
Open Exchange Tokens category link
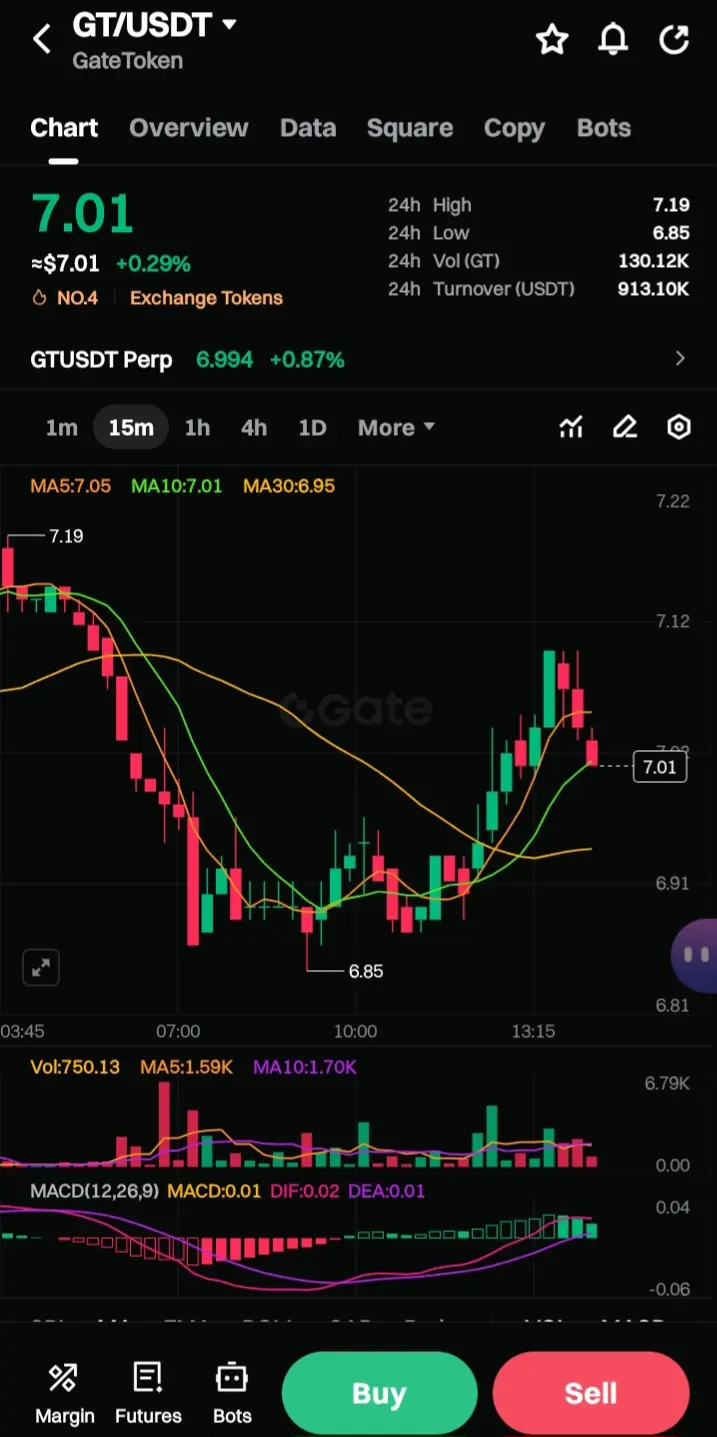[x=206, y=298]
